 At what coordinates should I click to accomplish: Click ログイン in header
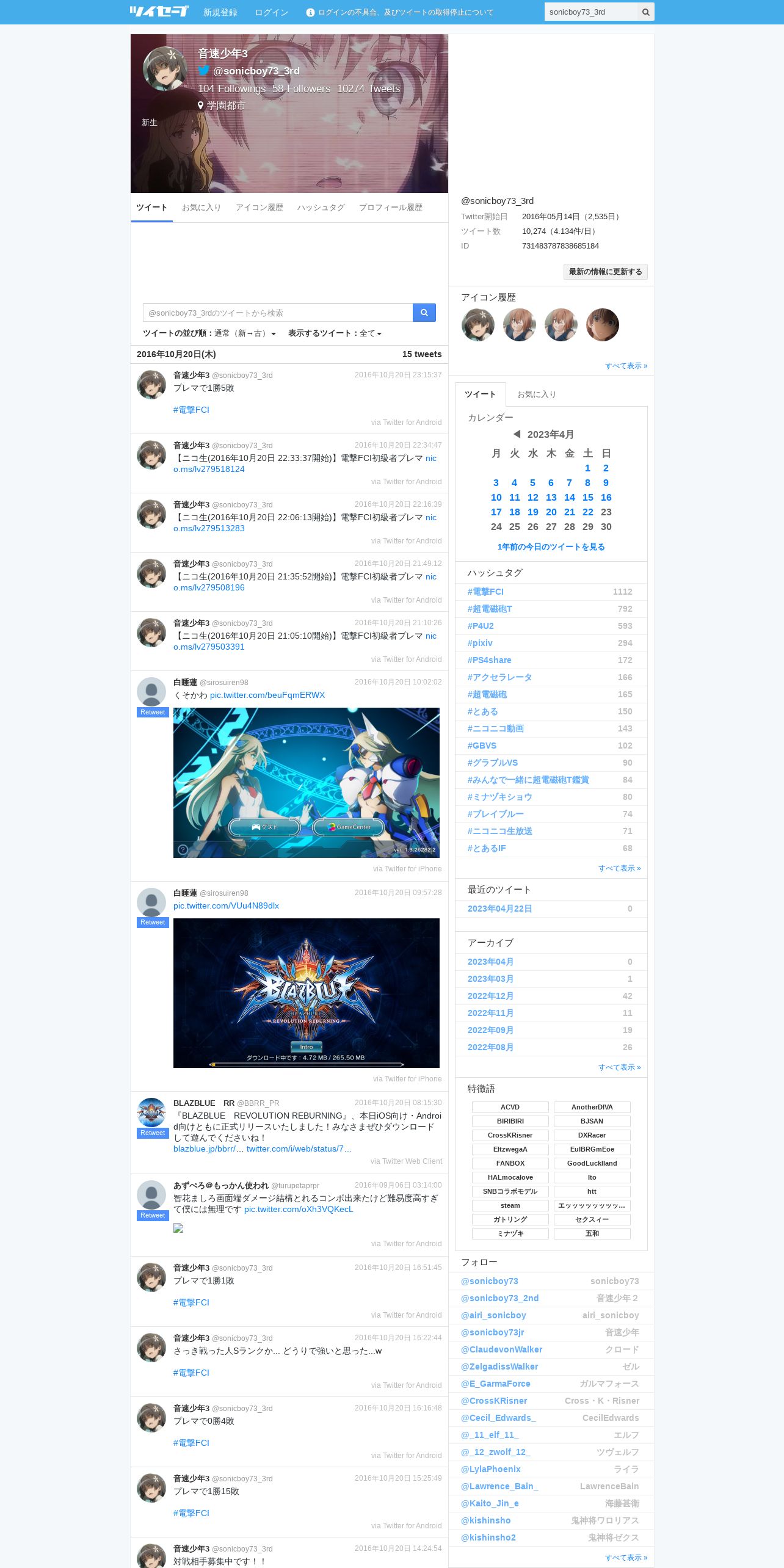coord(272,12)
